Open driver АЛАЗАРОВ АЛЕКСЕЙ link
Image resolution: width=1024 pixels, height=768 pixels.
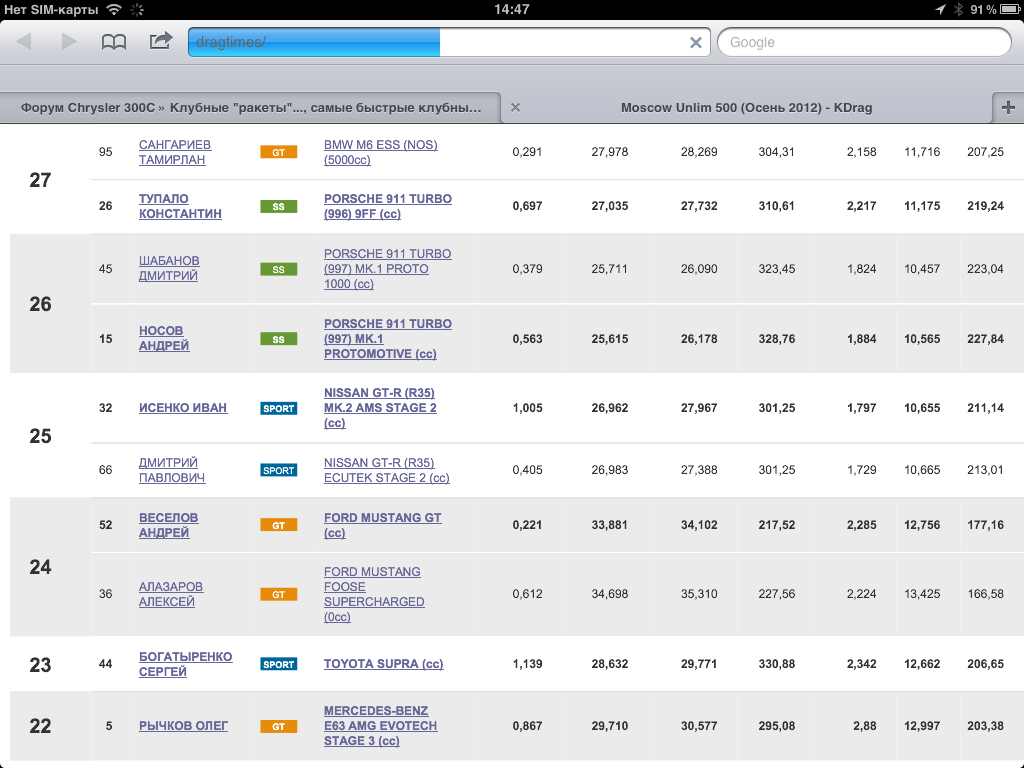[x=170, y=594]
